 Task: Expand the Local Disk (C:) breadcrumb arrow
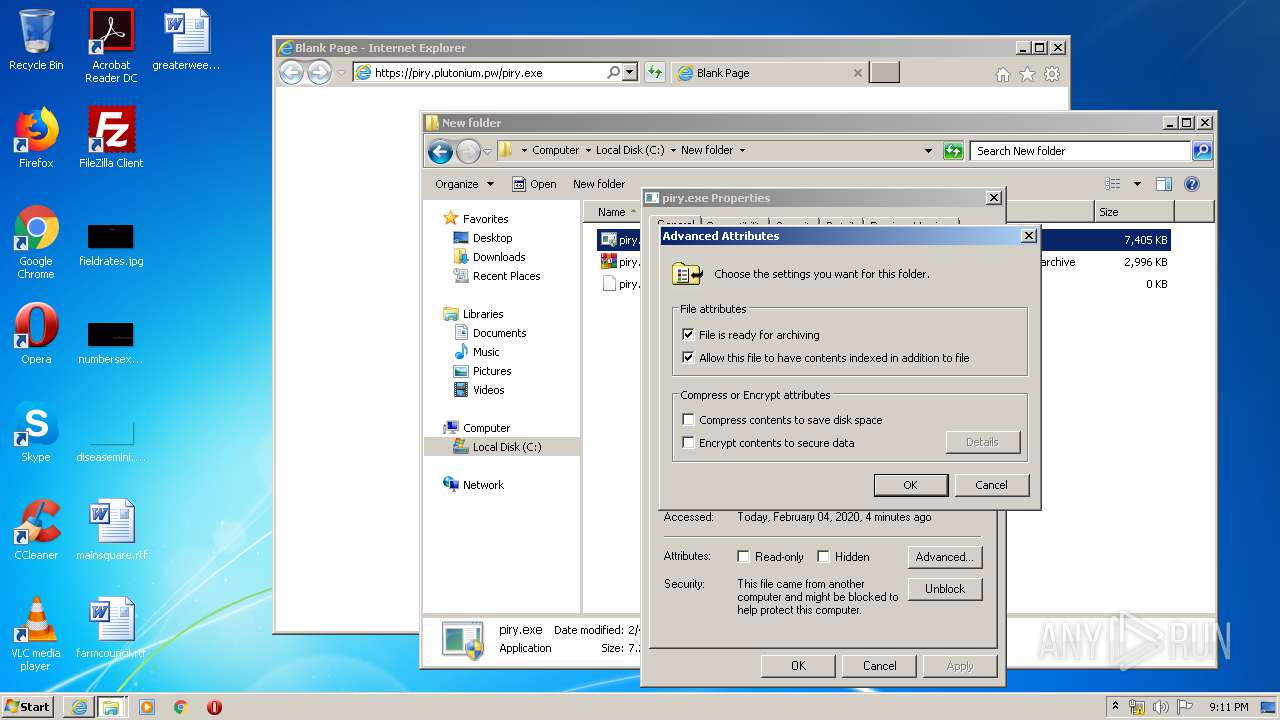pyautogui.click(x=673, y=151)
